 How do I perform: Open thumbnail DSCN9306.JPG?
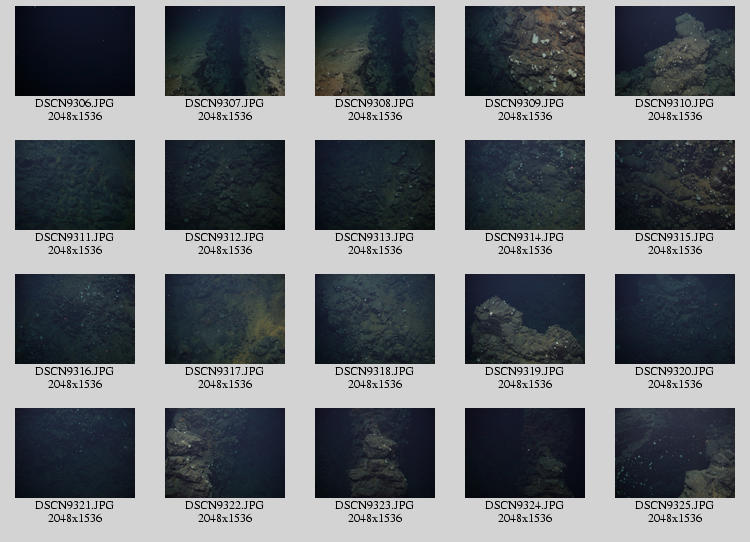(x=75, y=51)
